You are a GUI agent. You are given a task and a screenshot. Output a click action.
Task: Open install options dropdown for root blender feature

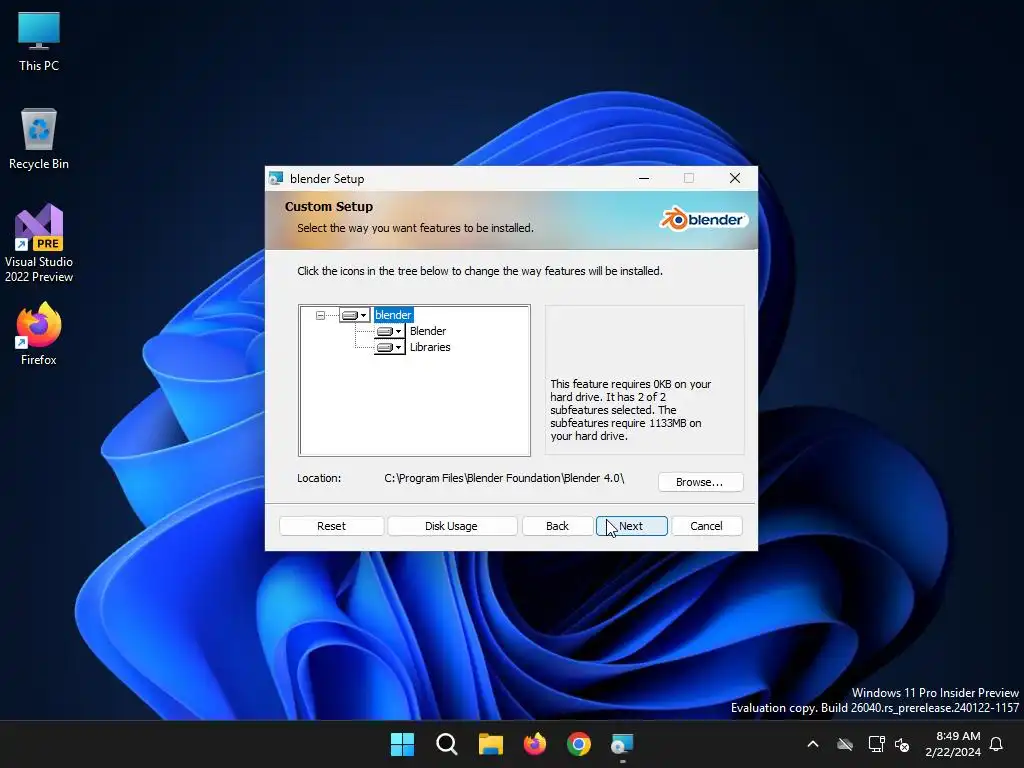(355, 315)
